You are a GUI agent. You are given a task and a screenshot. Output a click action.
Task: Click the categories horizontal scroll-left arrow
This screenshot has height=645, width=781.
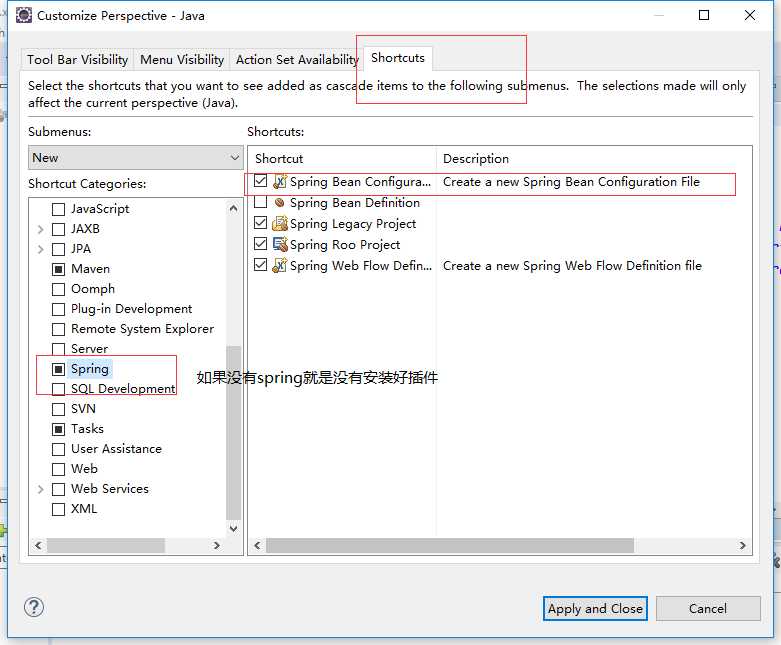(x=38, y=545)
